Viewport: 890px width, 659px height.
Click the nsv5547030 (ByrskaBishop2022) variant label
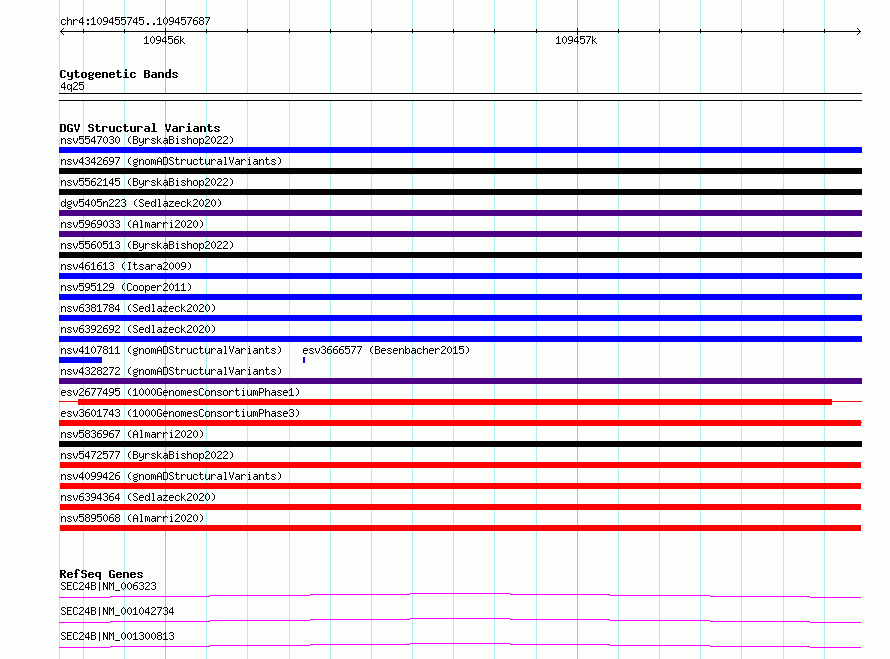tap(147, 140)
